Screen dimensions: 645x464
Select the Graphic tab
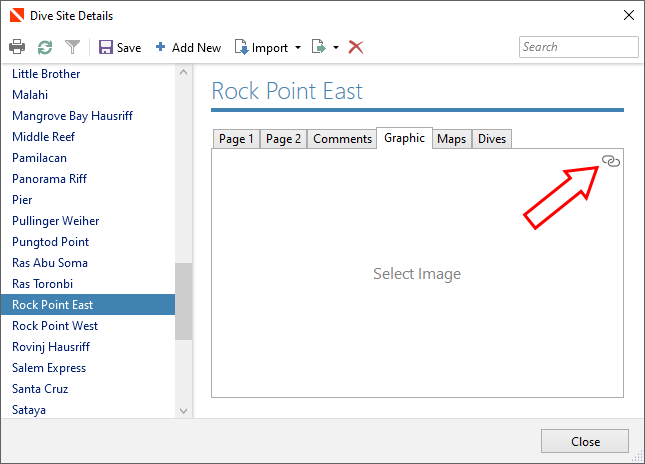click(x=404, y=138)
